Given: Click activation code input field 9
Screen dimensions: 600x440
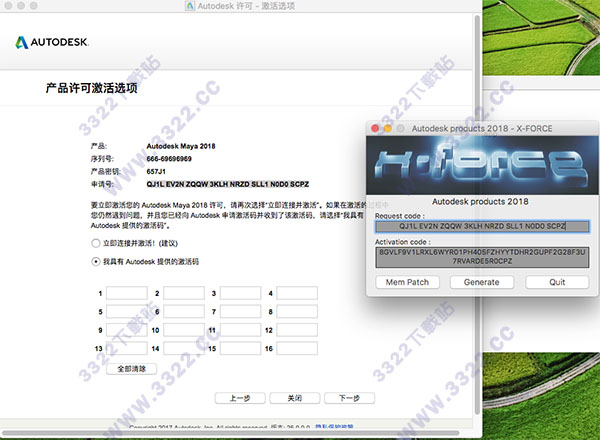Looking at the screenshot, I should [127, 330].
